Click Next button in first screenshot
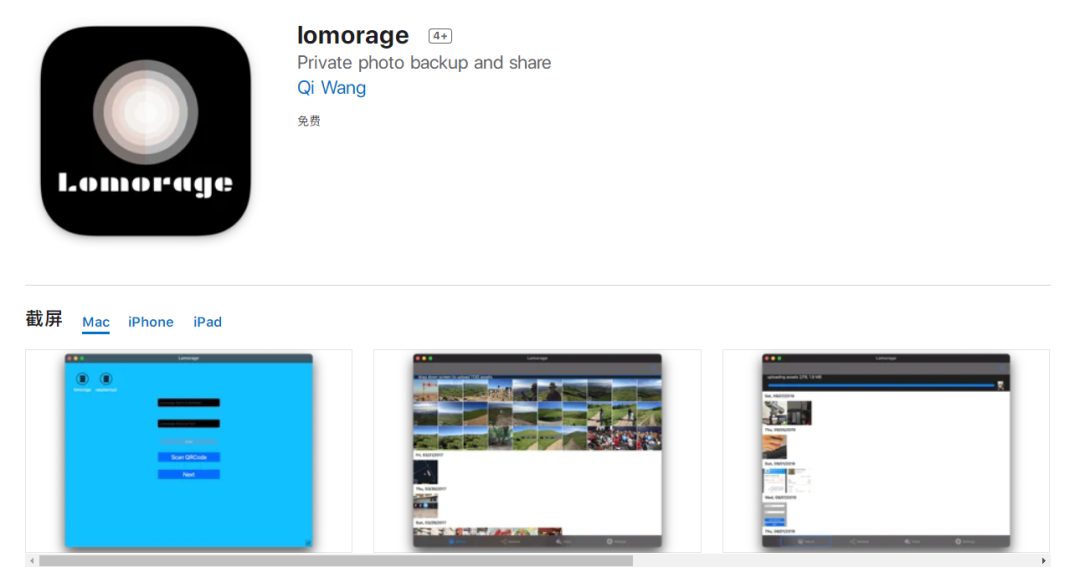 (189, 474)
